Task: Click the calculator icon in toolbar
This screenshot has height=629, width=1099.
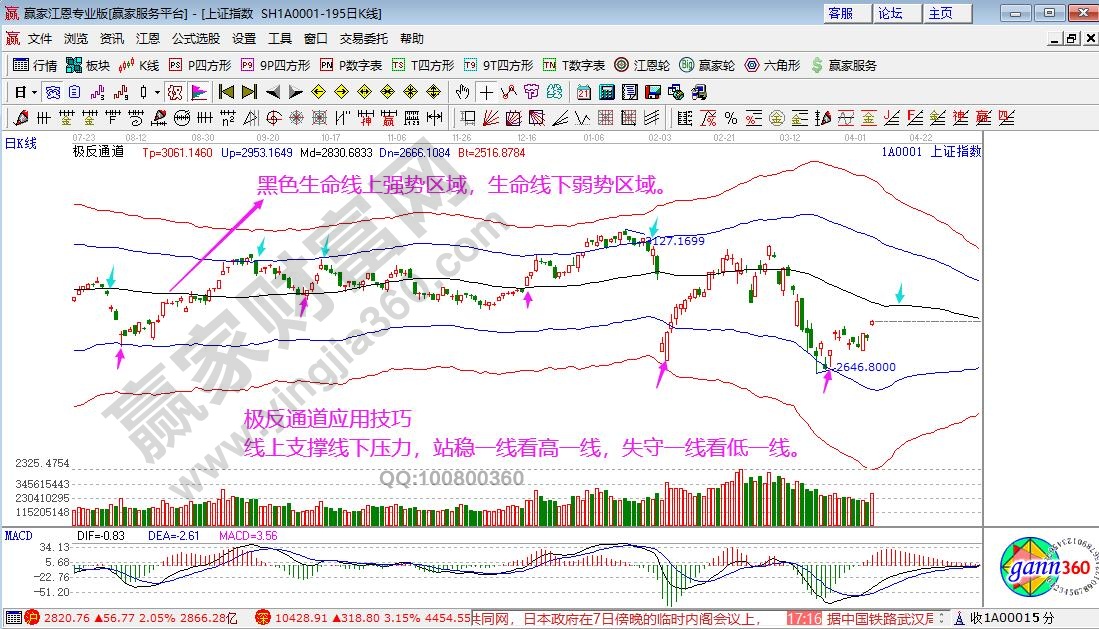Action: 606,92
